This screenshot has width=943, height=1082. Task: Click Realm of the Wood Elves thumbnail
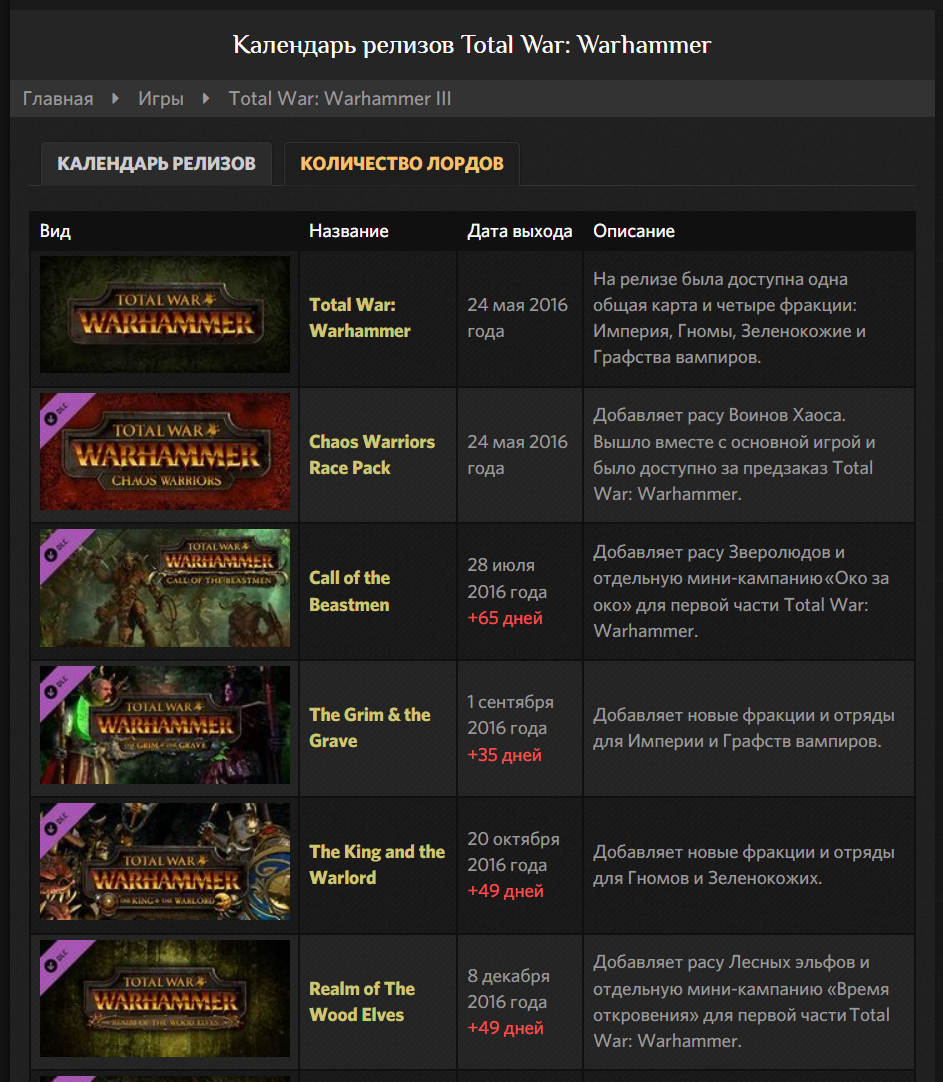click(165, 998)
